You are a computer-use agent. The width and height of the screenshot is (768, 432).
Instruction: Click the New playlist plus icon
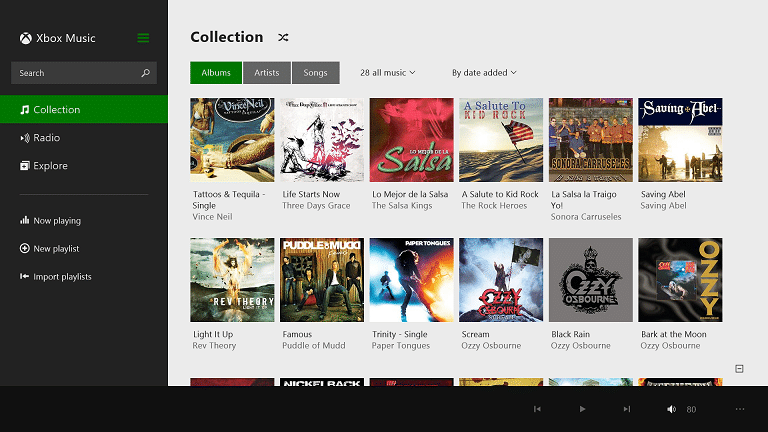tap(24, 248)
